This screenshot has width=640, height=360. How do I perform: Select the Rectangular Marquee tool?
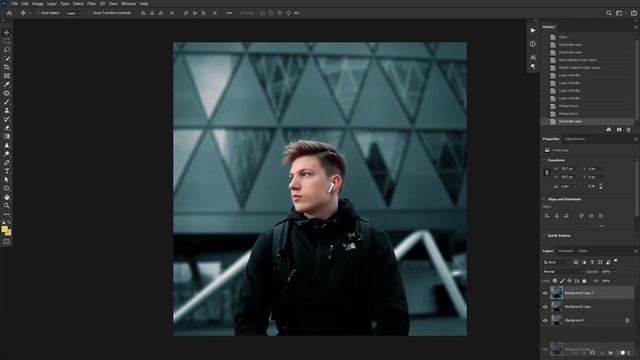pos(7,41)
